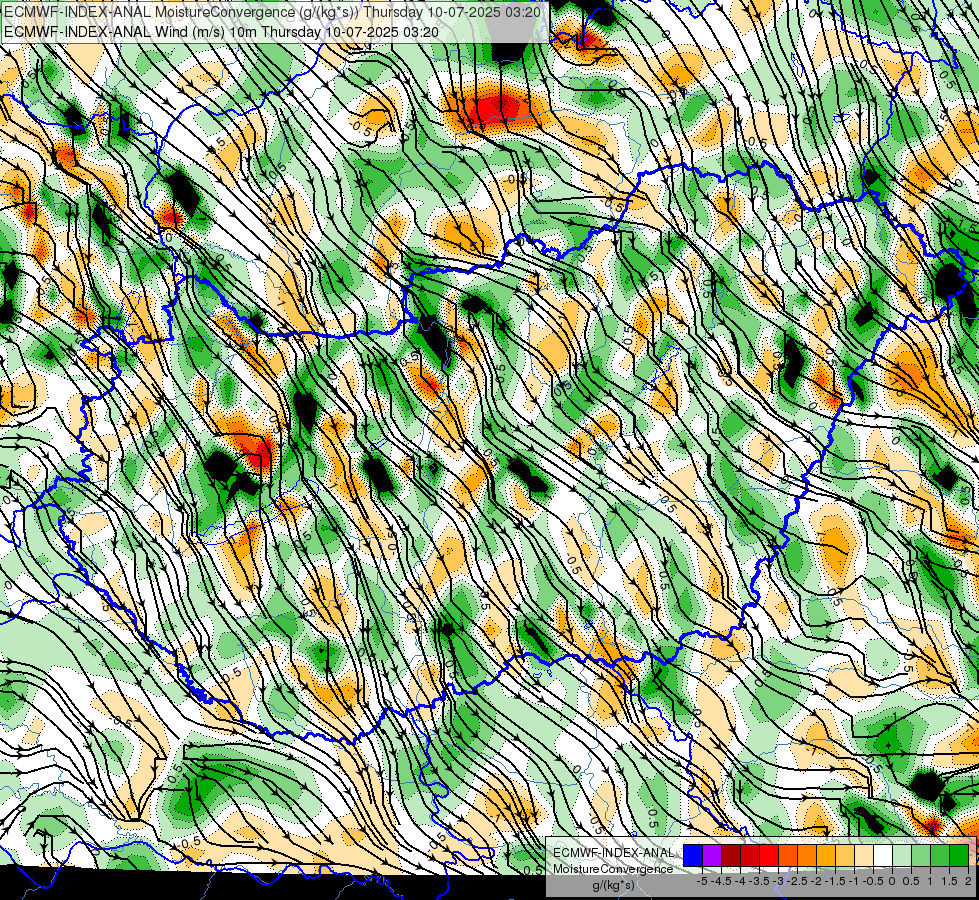Click the legend tick label -5
This screenshot has width=979, height=900.
click(x=702, y=881)
